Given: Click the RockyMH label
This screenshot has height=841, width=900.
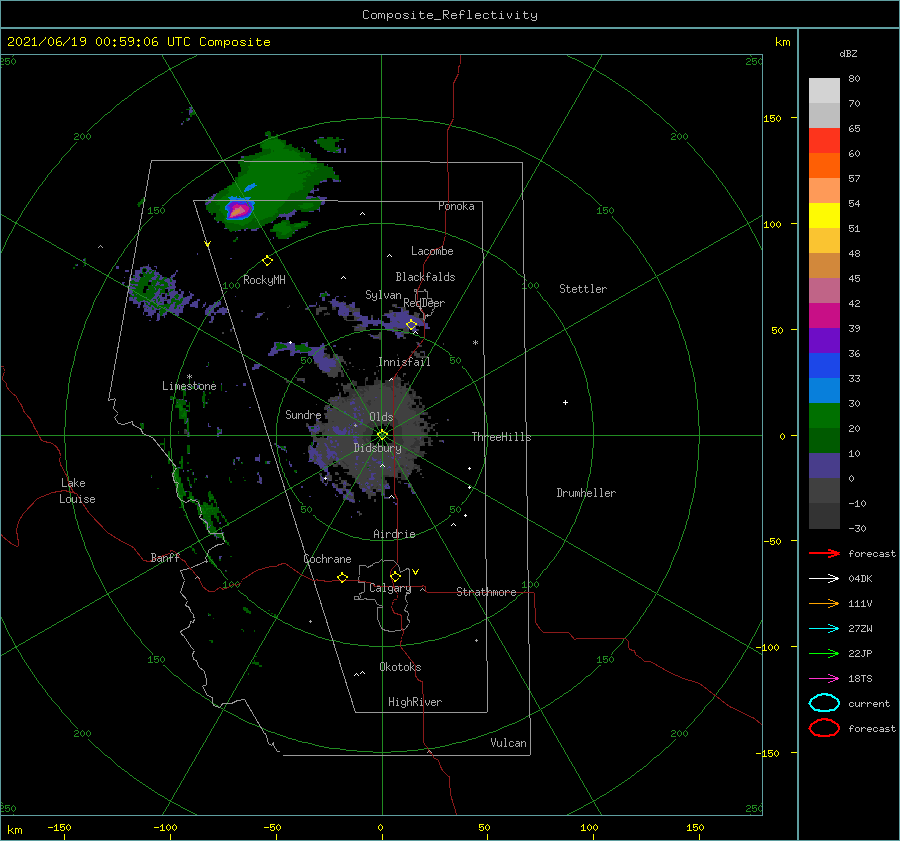Looking at the screenshot, I should coord(264,280).
